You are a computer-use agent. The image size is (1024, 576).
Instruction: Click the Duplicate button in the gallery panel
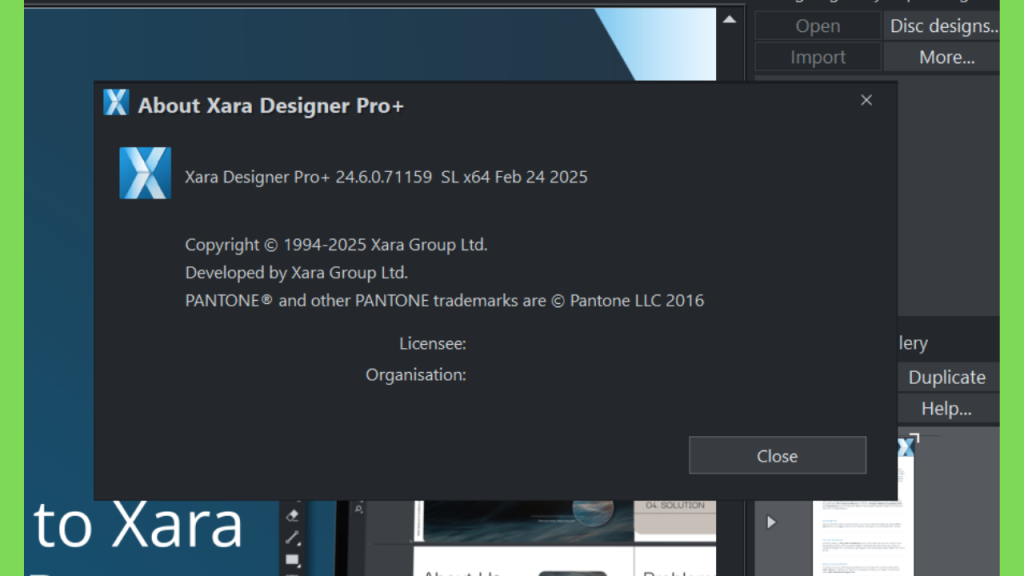pyautogui.click(x=947, y=377)
